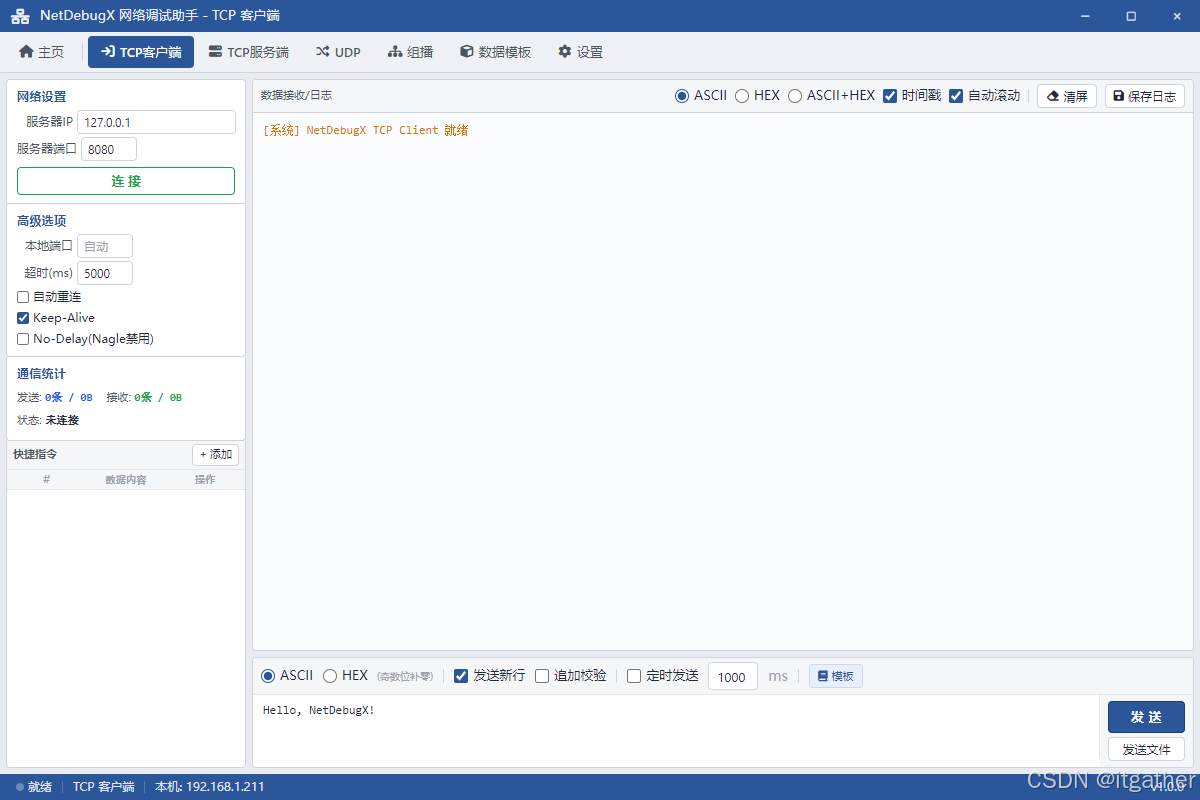Viewport: 1200px width, 800px height.
Task: Click the 连接 connect button
Action: 126,181
